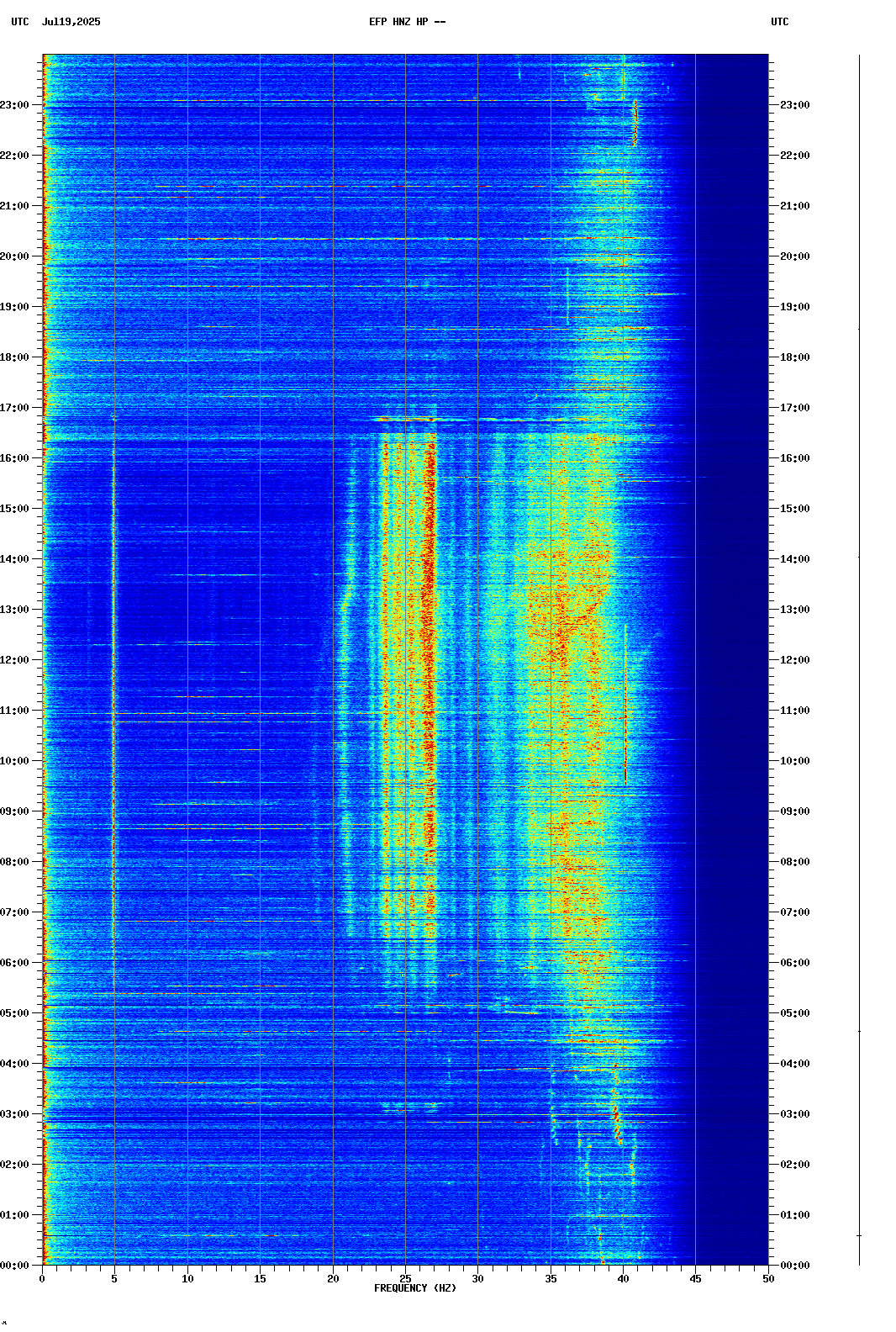Select the 20 Hz tick label
Viewport: 896px width, 1332px height.
pyautogui.click(x=333, y=1279)
